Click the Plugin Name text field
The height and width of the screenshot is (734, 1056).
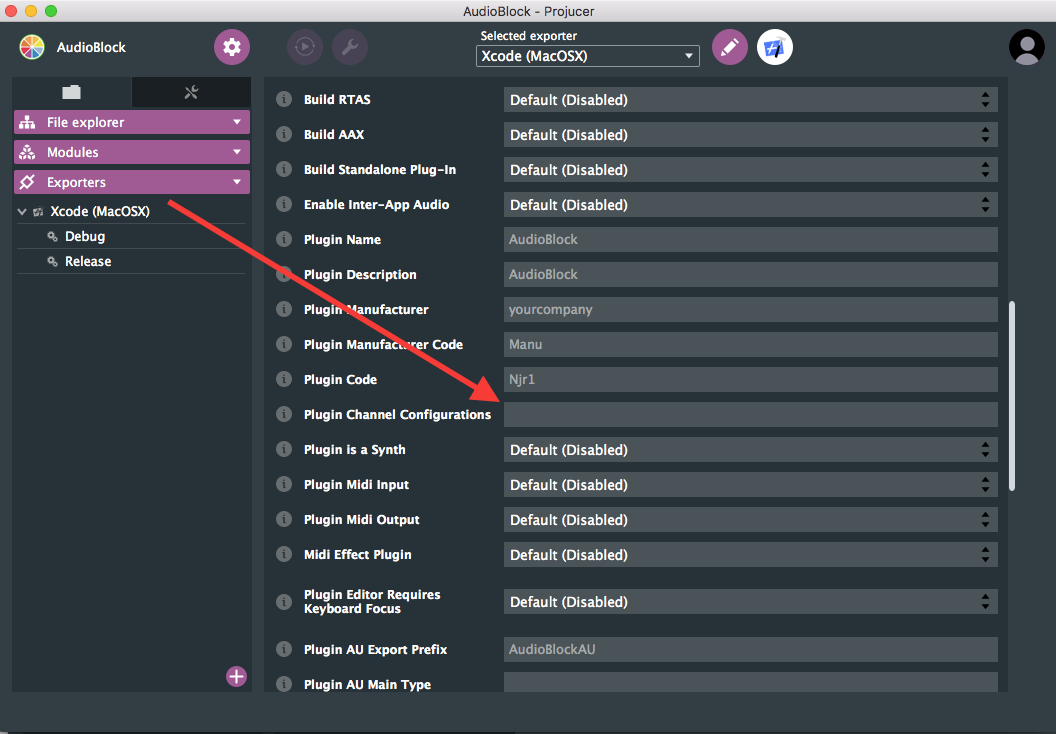click(x=750, y=240)
